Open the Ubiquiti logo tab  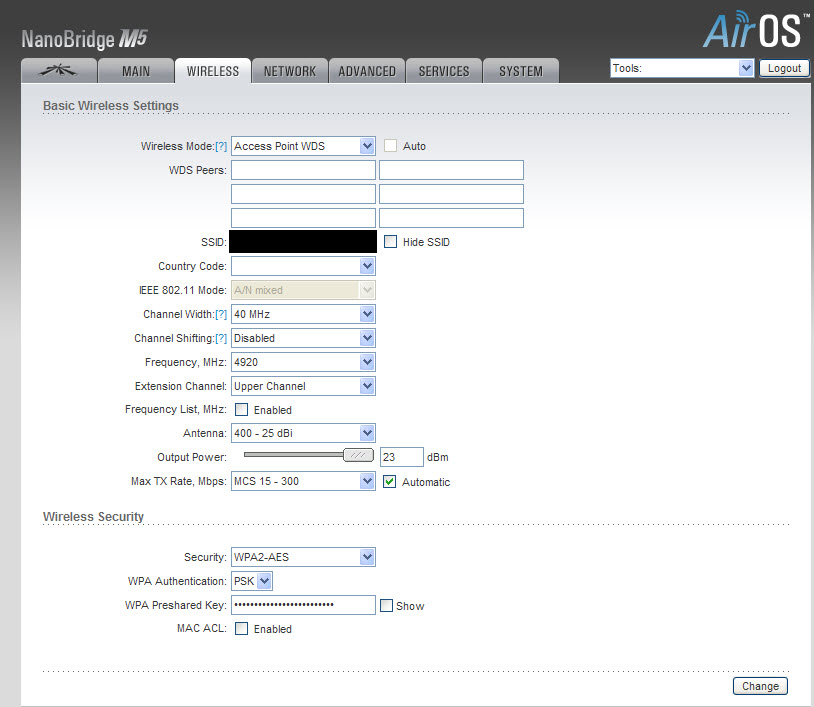tap(59, 71)
